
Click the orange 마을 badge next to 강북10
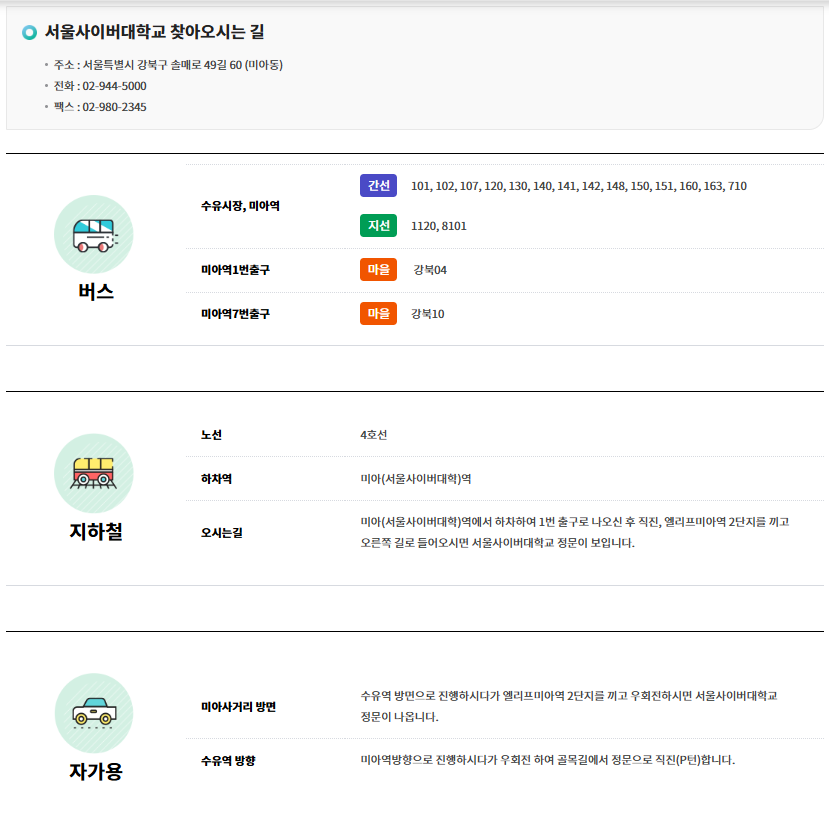tap(379, 314)
